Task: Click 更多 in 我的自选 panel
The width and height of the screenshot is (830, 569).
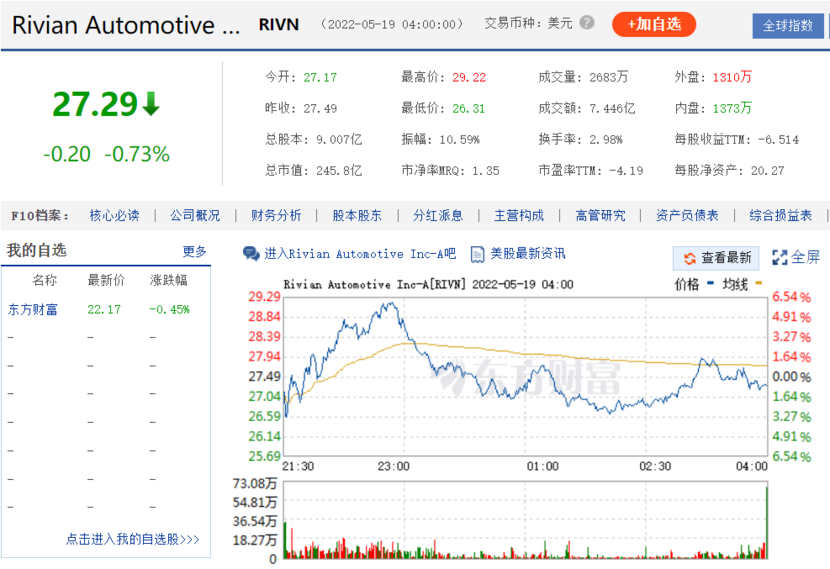Action: point(194,251)
